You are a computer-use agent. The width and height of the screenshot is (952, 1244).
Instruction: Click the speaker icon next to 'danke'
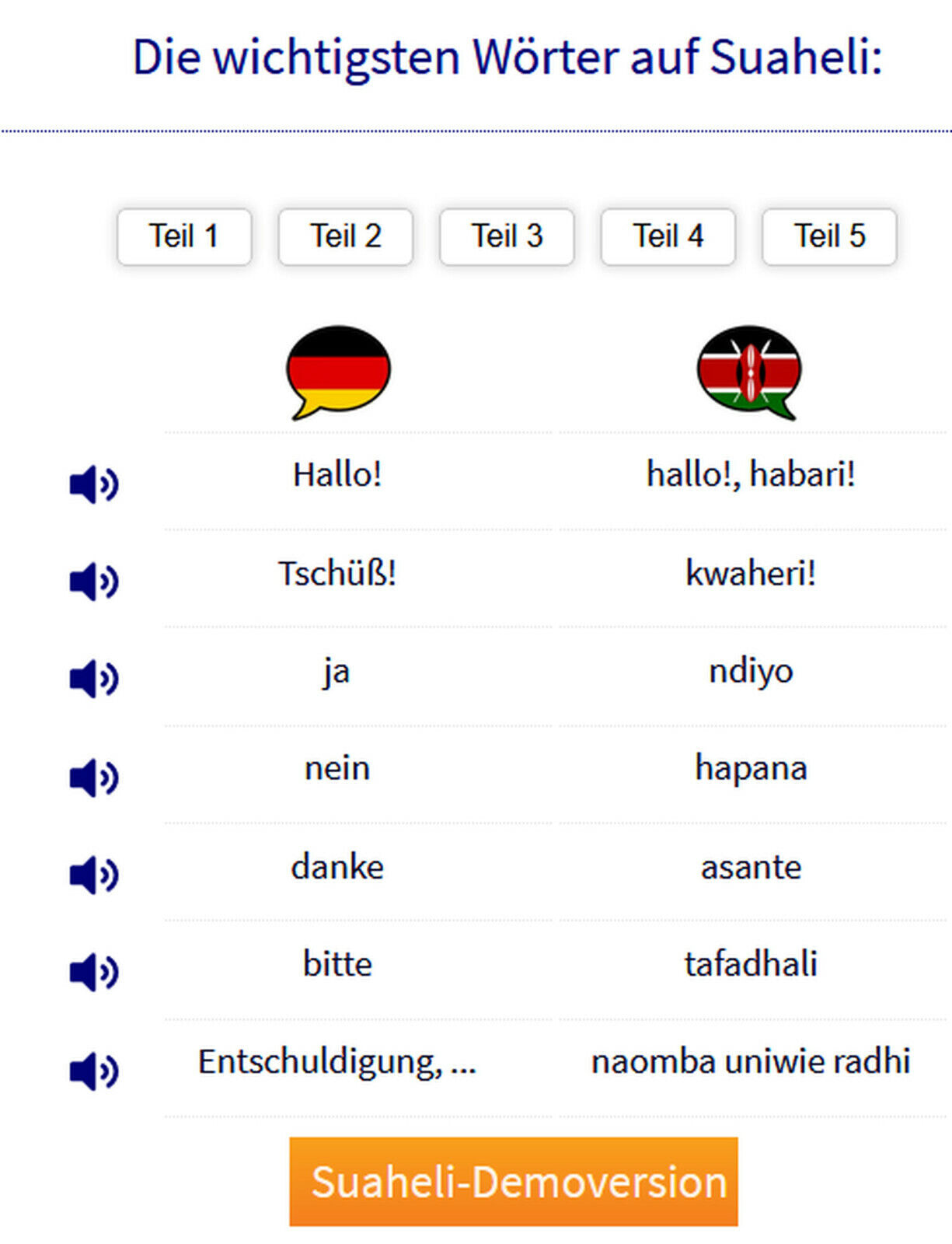tap(93, 875)
